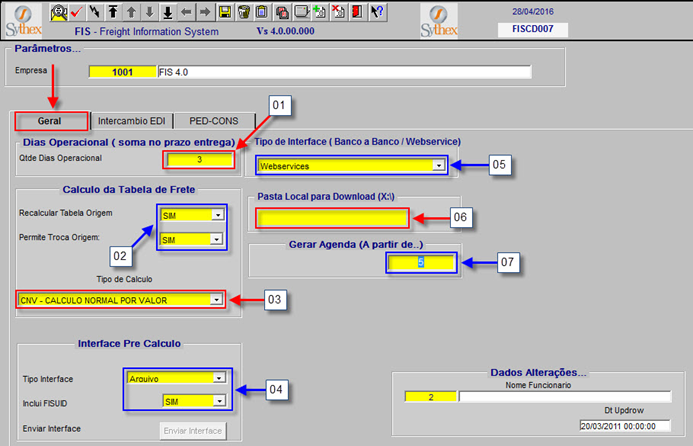Click the help question mark pointer icon
Screen dimensions: 693x446
(x=376, y=12)
